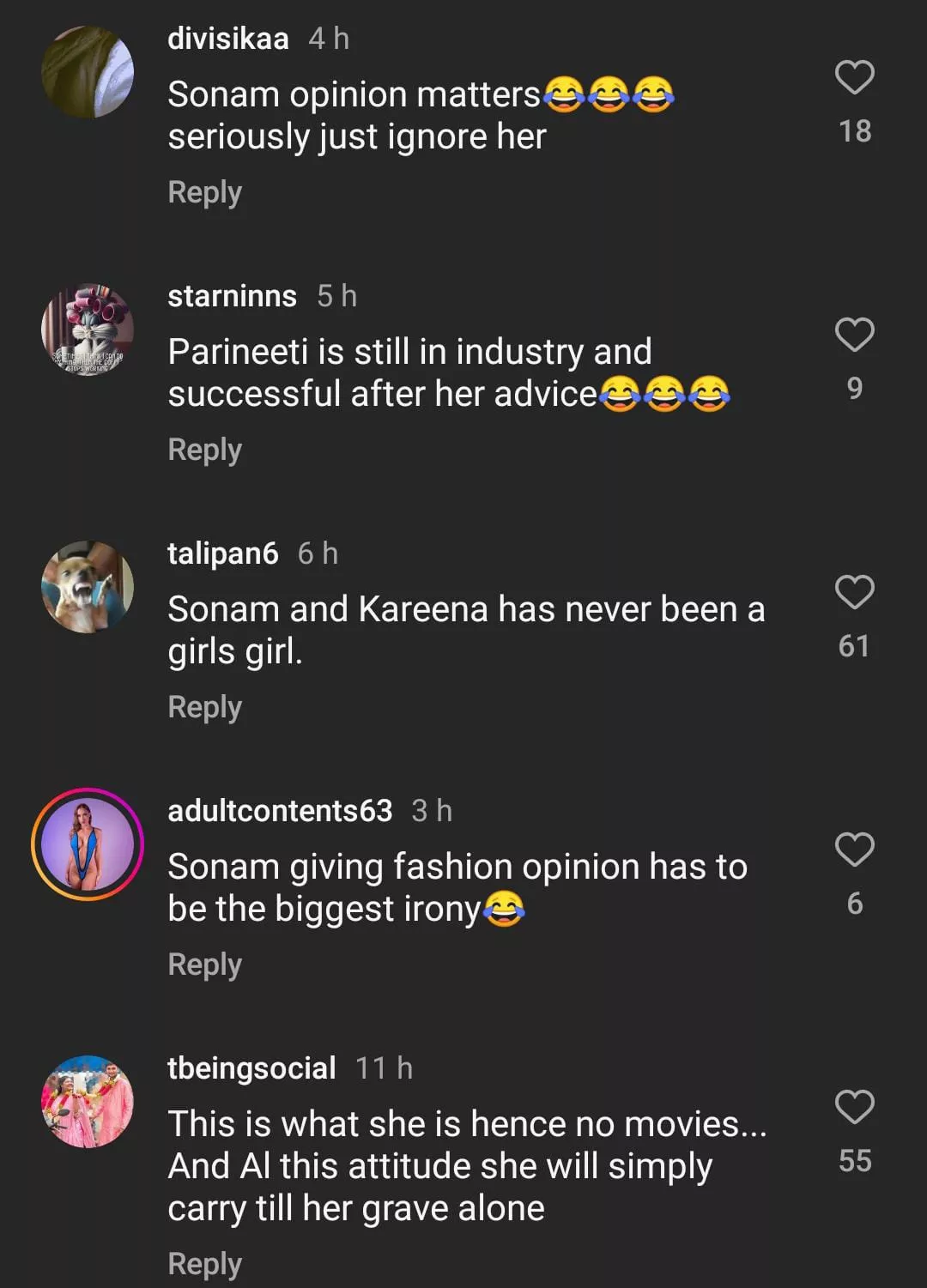Reply to talipan6's comment

coord(204,707)
